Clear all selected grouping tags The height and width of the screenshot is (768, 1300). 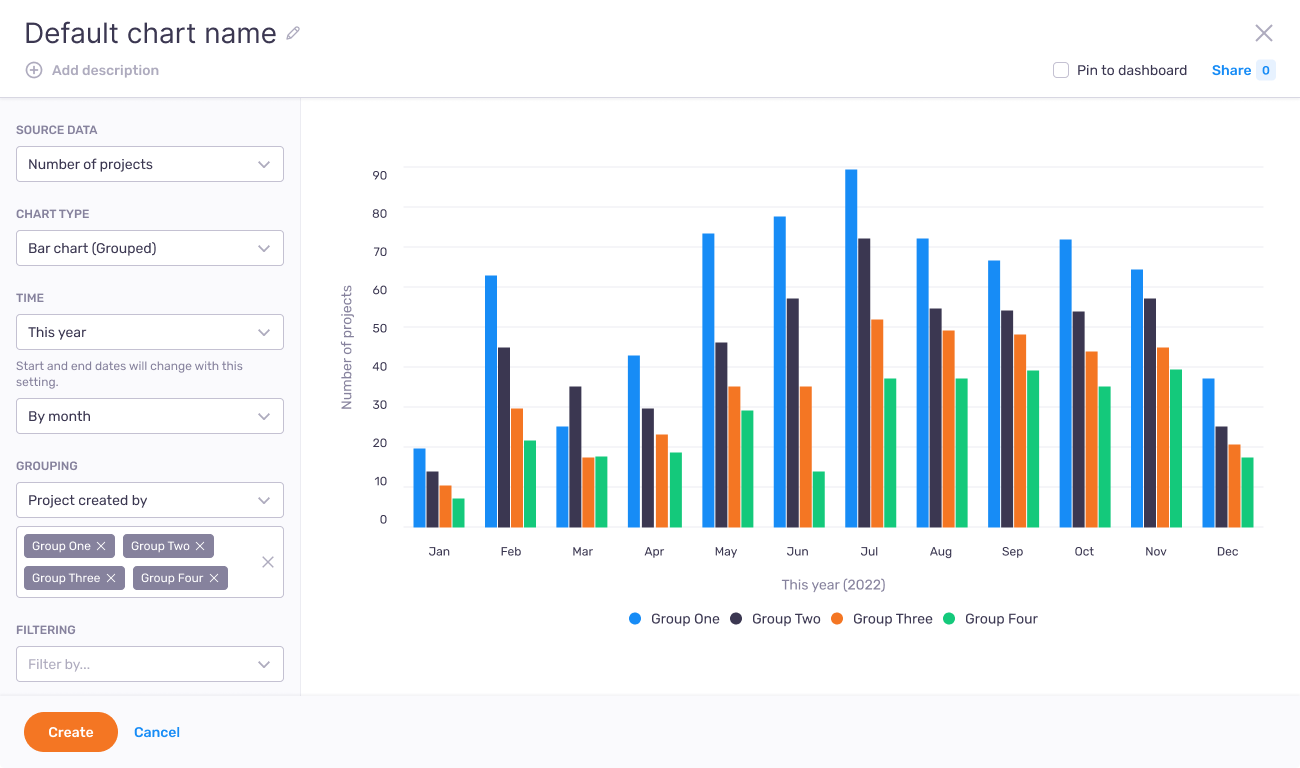pos(268,562)
